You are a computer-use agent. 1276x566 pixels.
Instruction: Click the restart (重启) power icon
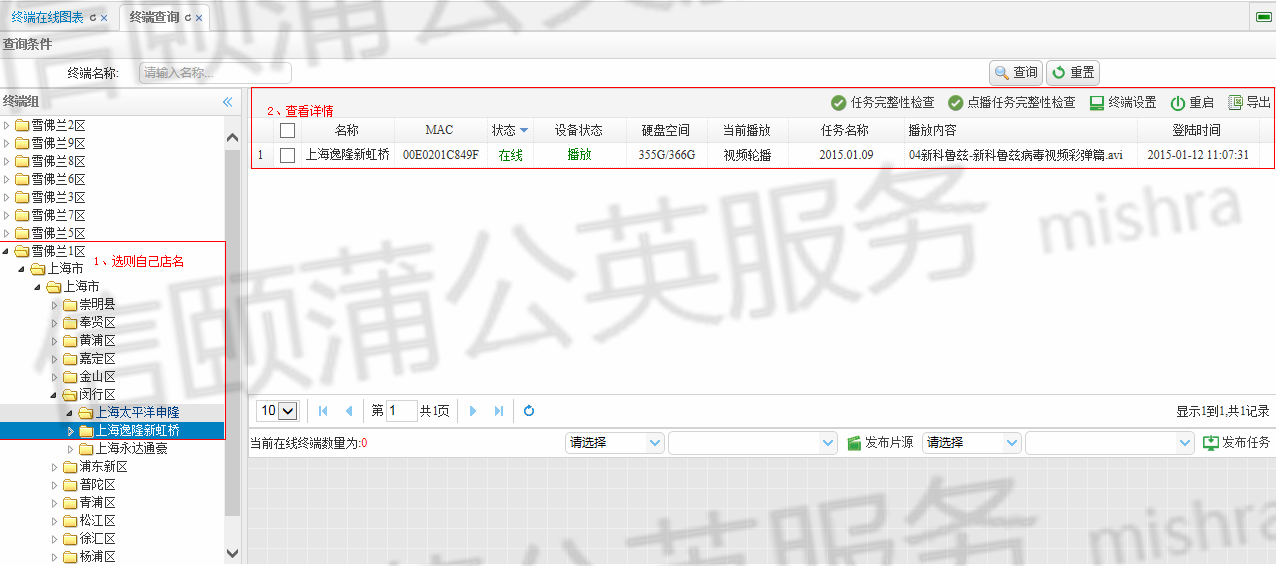coord(1178,103)
